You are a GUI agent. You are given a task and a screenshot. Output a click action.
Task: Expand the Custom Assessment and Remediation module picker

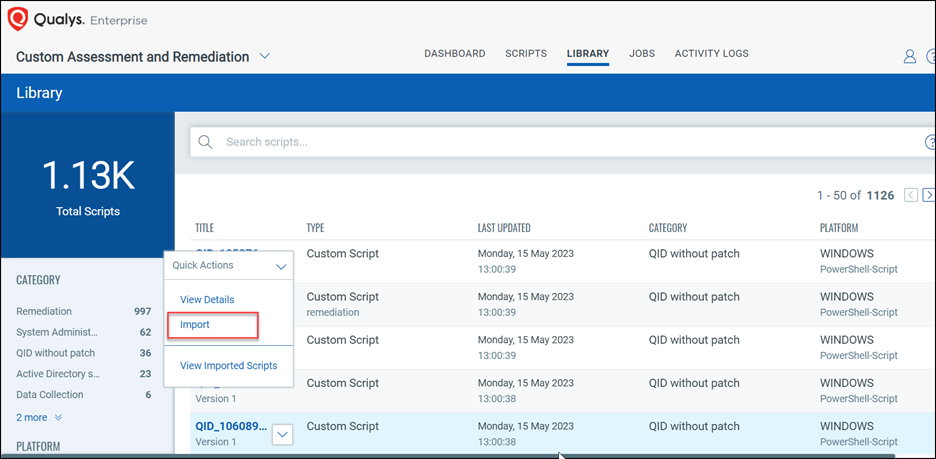click(264, 57)
